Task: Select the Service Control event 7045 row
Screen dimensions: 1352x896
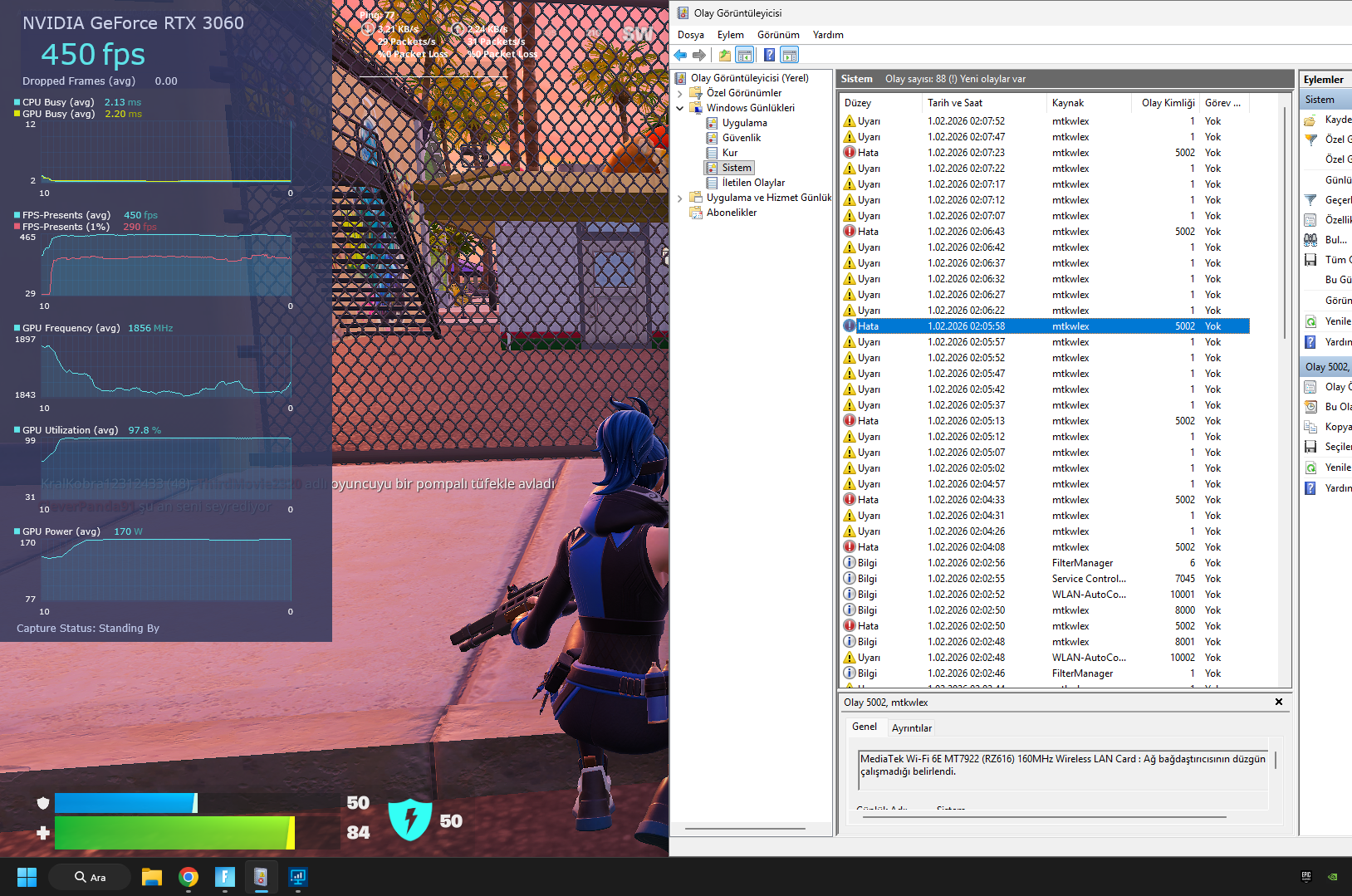Action: click(1045, 579)
